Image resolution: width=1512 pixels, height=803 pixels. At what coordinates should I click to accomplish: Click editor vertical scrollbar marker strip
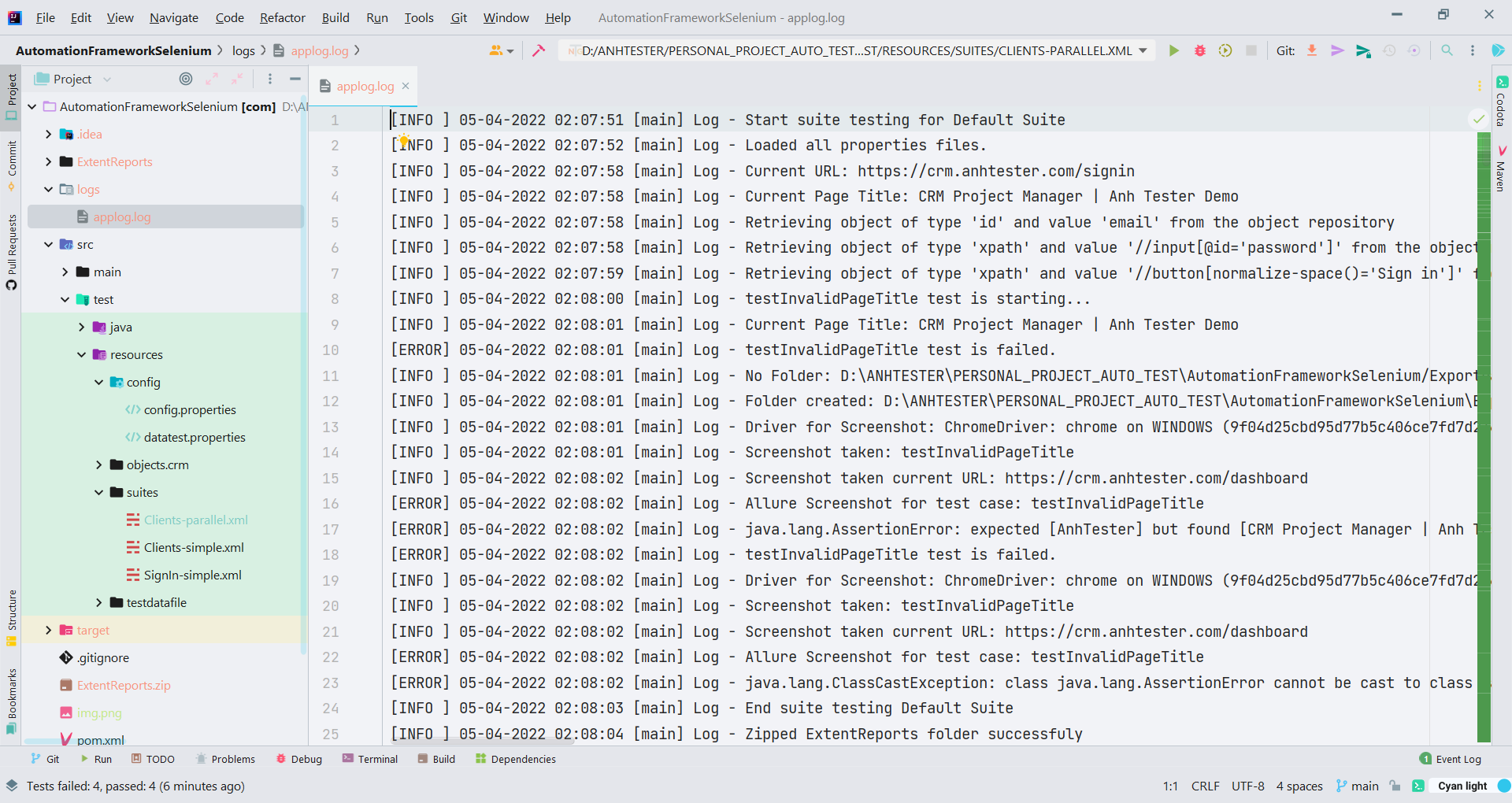point(1484,437)
